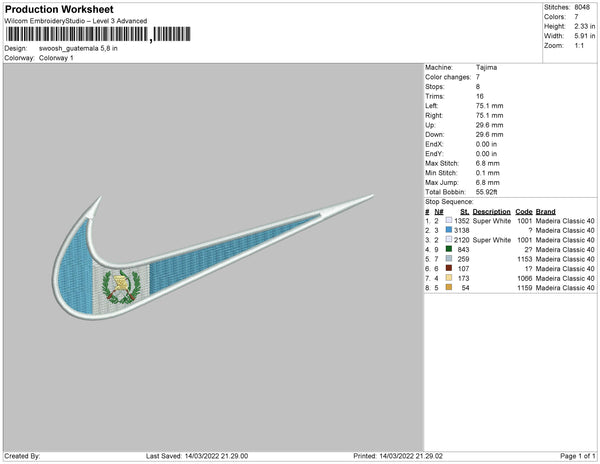This screenshot has height=464, width=600.
Task: Click code "1066" in stop row 7
Action: (x=525, y=278)
